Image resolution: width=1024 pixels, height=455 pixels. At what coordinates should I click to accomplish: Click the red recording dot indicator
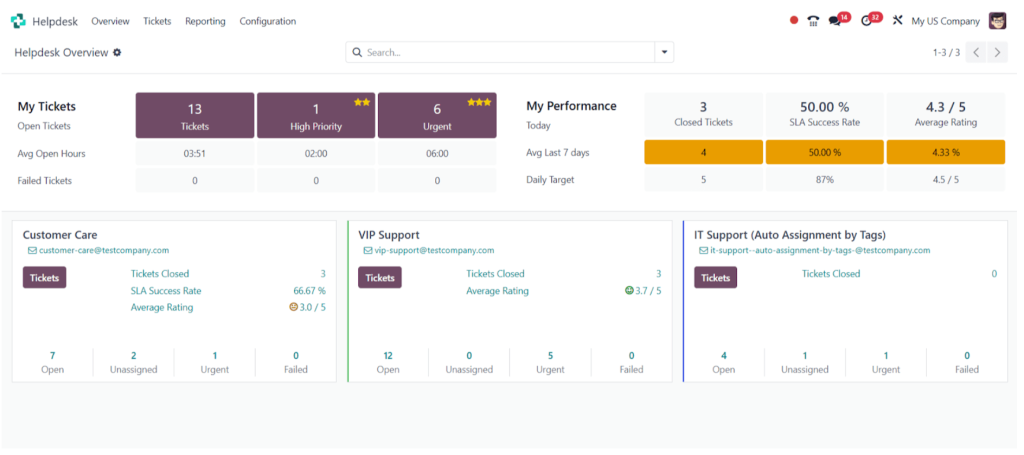pos(793,21)
